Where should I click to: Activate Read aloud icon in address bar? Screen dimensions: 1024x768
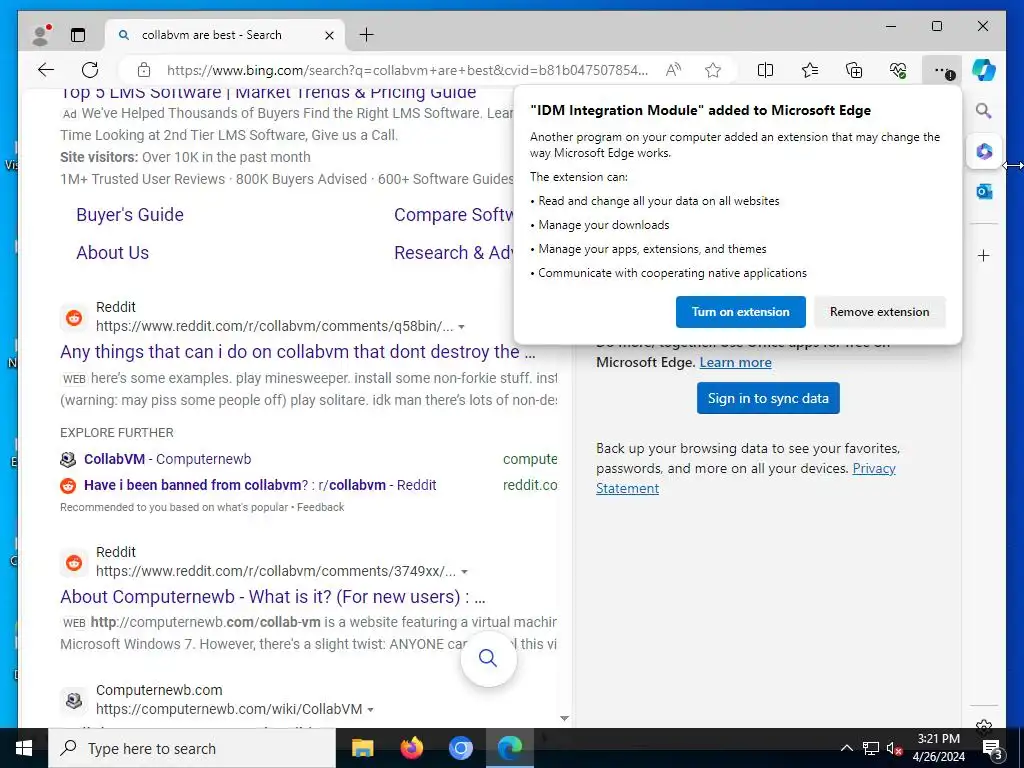click(x=673, y=70)
